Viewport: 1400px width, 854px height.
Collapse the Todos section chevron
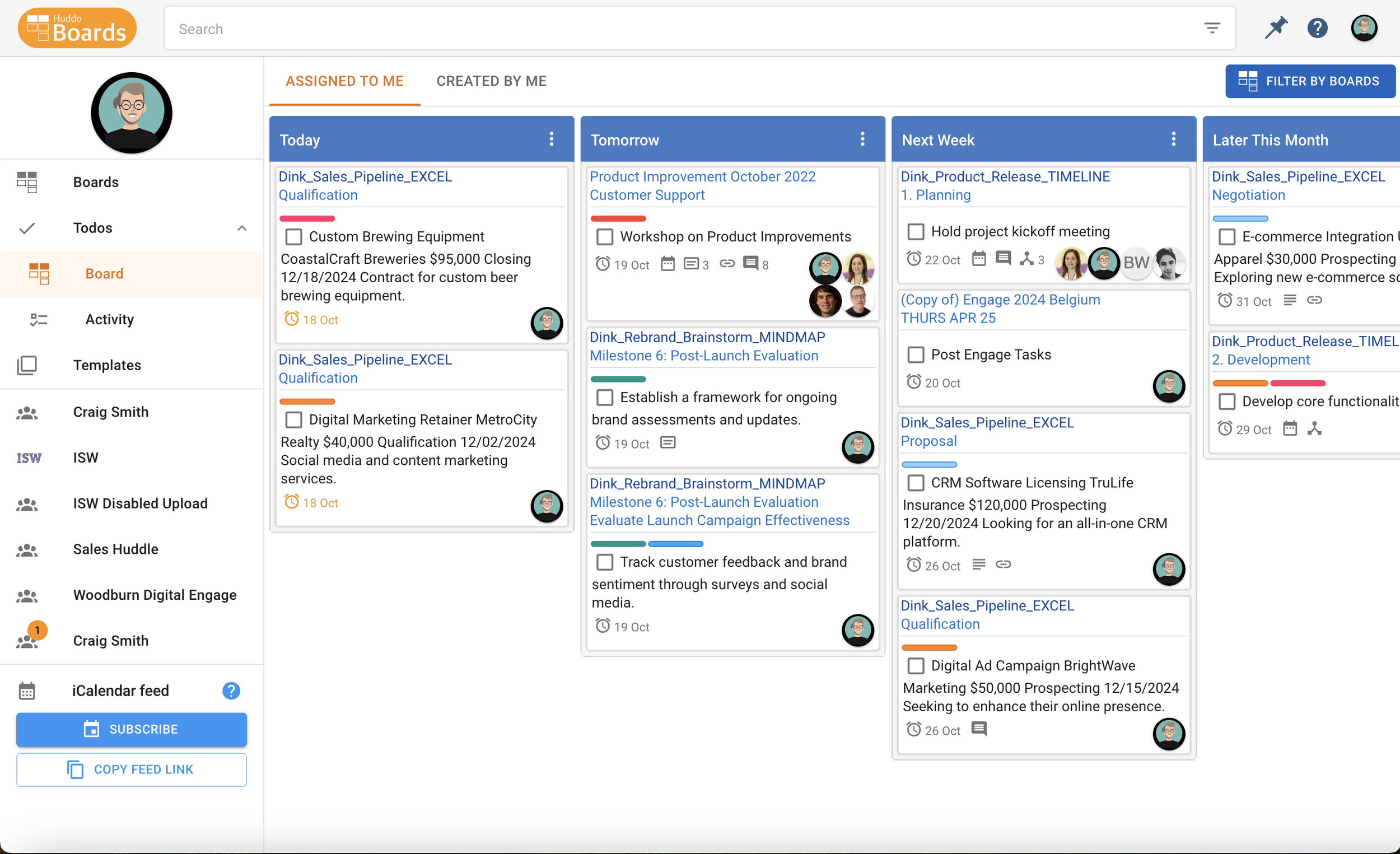(242, 228)
